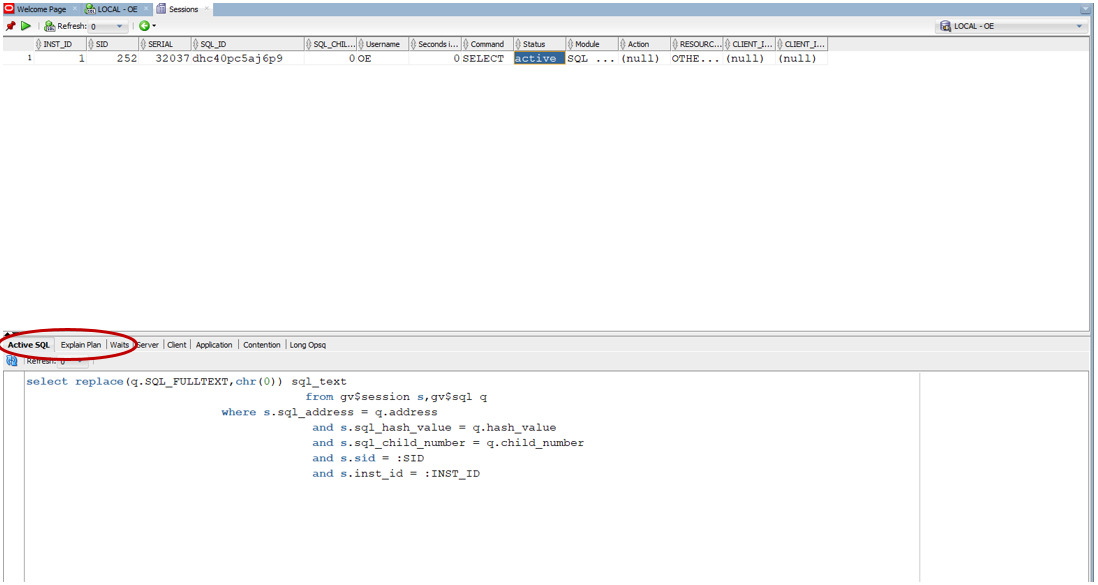Click the SQL line 'and s.sql_hash_value = q.hash_value'
This screenshot has height=585, width=1098.
click(434, 427)
